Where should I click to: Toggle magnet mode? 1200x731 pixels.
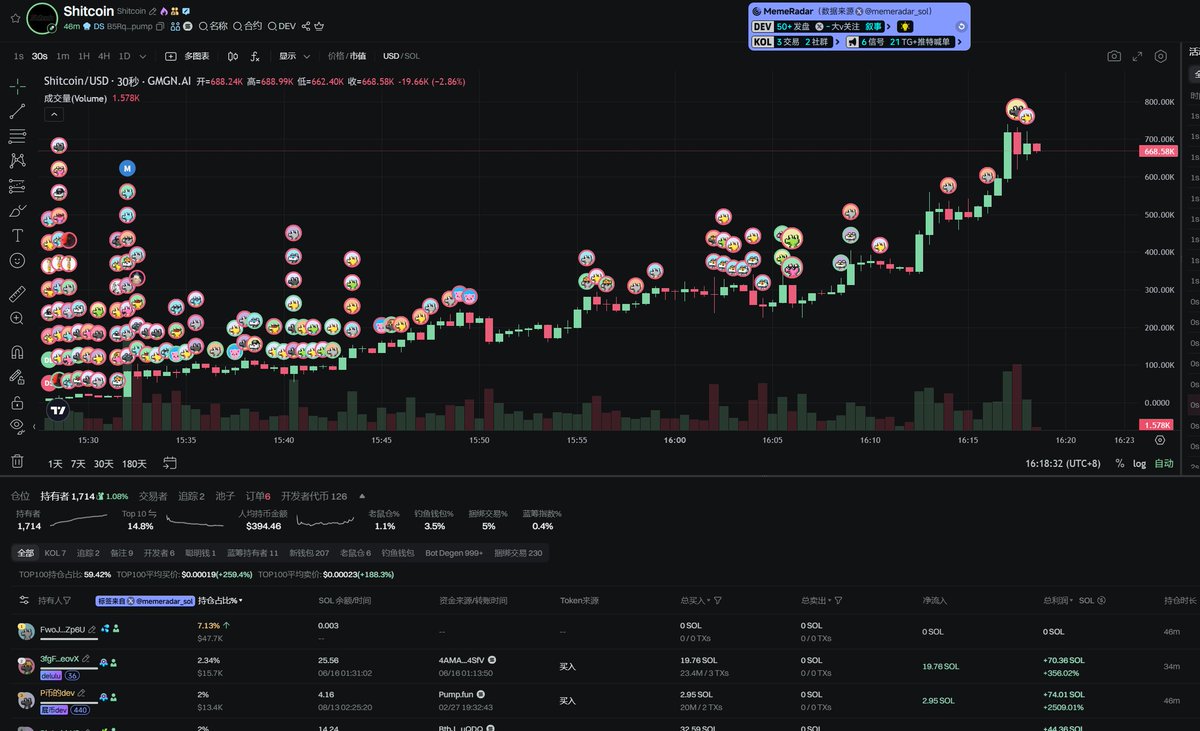pos(17,352)
